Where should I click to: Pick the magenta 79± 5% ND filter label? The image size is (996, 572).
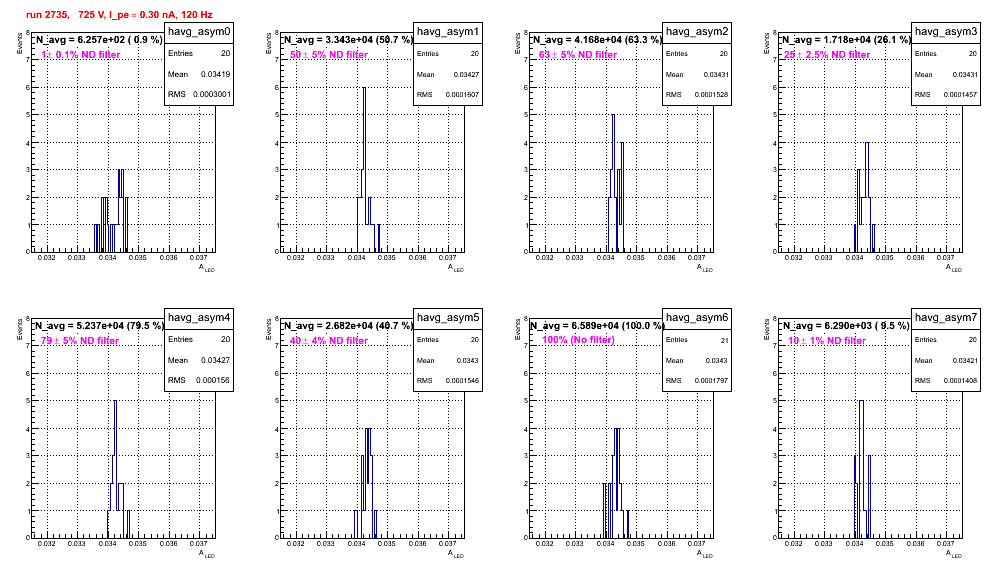[80, 341]
